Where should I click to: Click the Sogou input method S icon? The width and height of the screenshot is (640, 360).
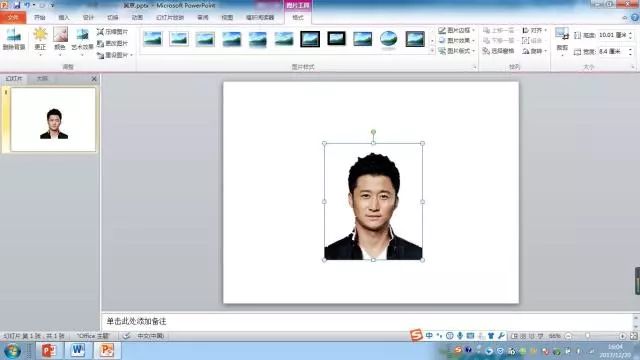tap(416, 336)
